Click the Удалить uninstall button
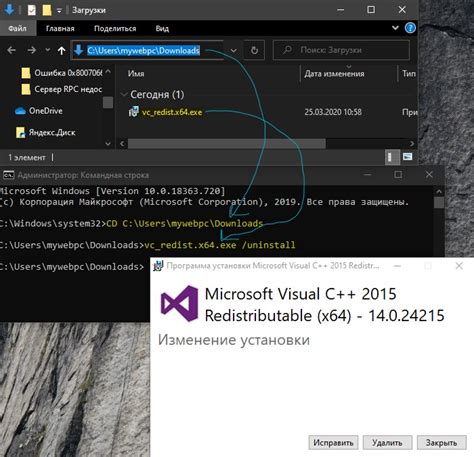Viewport: 474px width, 457px height. pyautogui.click(x=387, y=443)
